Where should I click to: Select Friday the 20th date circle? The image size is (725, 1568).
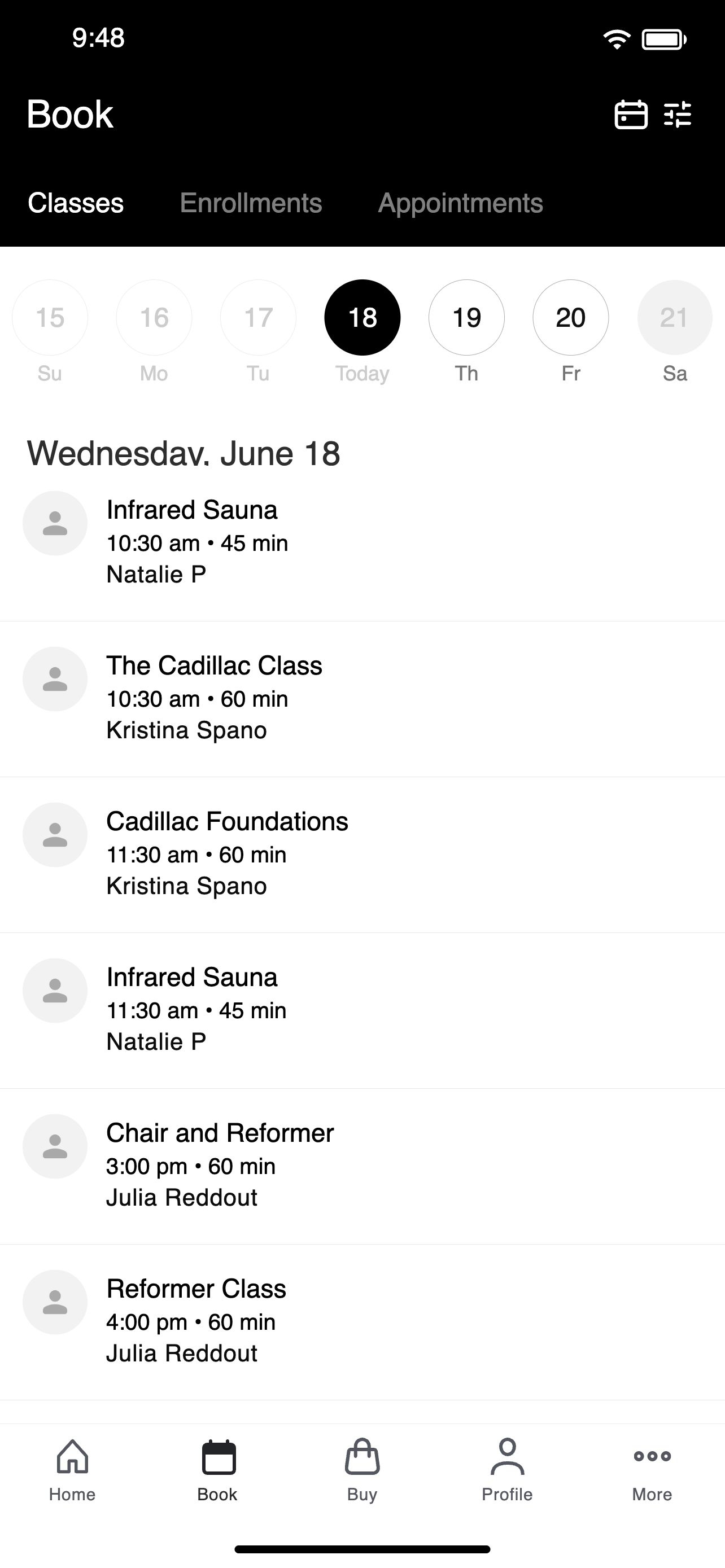[x=570, y=317]
